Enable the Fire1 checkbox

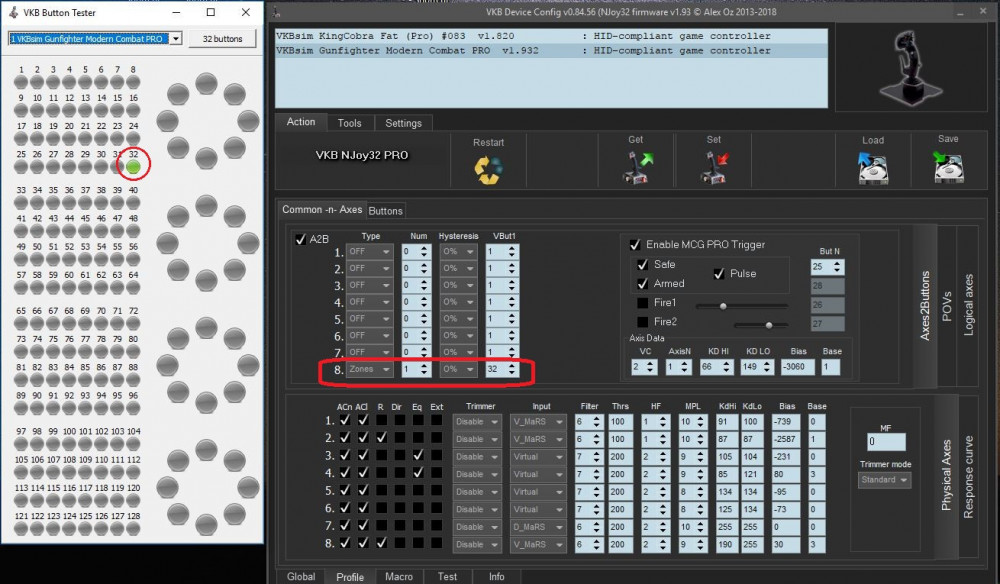point(642,302)
